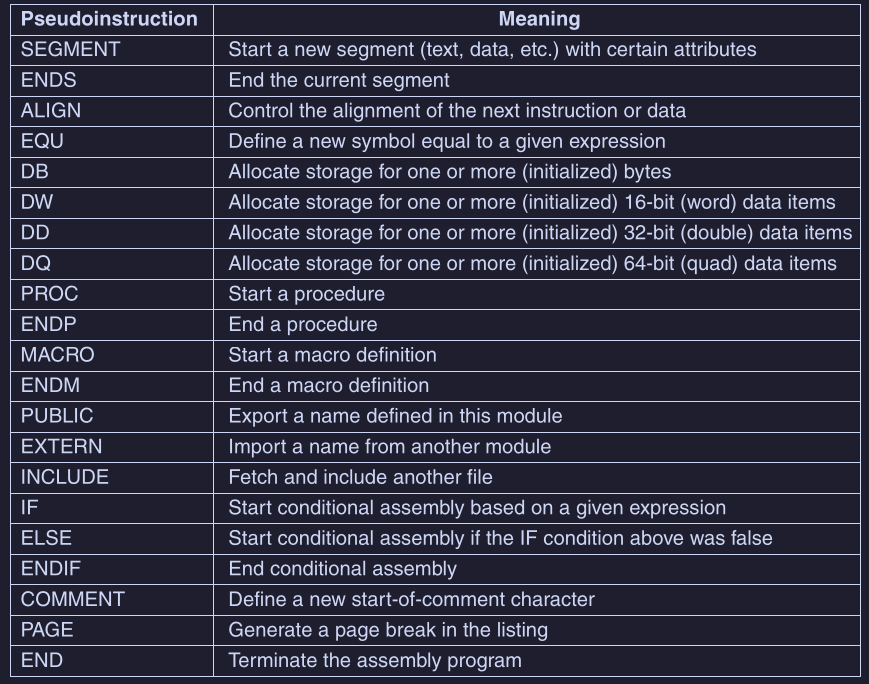Viewport: 869px width, 684px height.
Task: Click the 'End a procedure' meaning text
Action: pyautogui.click(x=303, y=325)
